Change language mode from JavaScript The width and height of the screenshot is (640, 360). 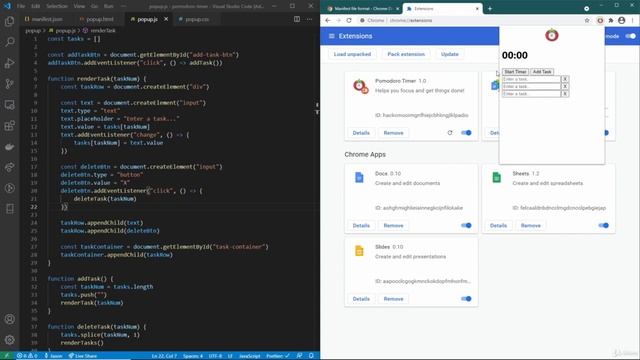pos(249,356)
